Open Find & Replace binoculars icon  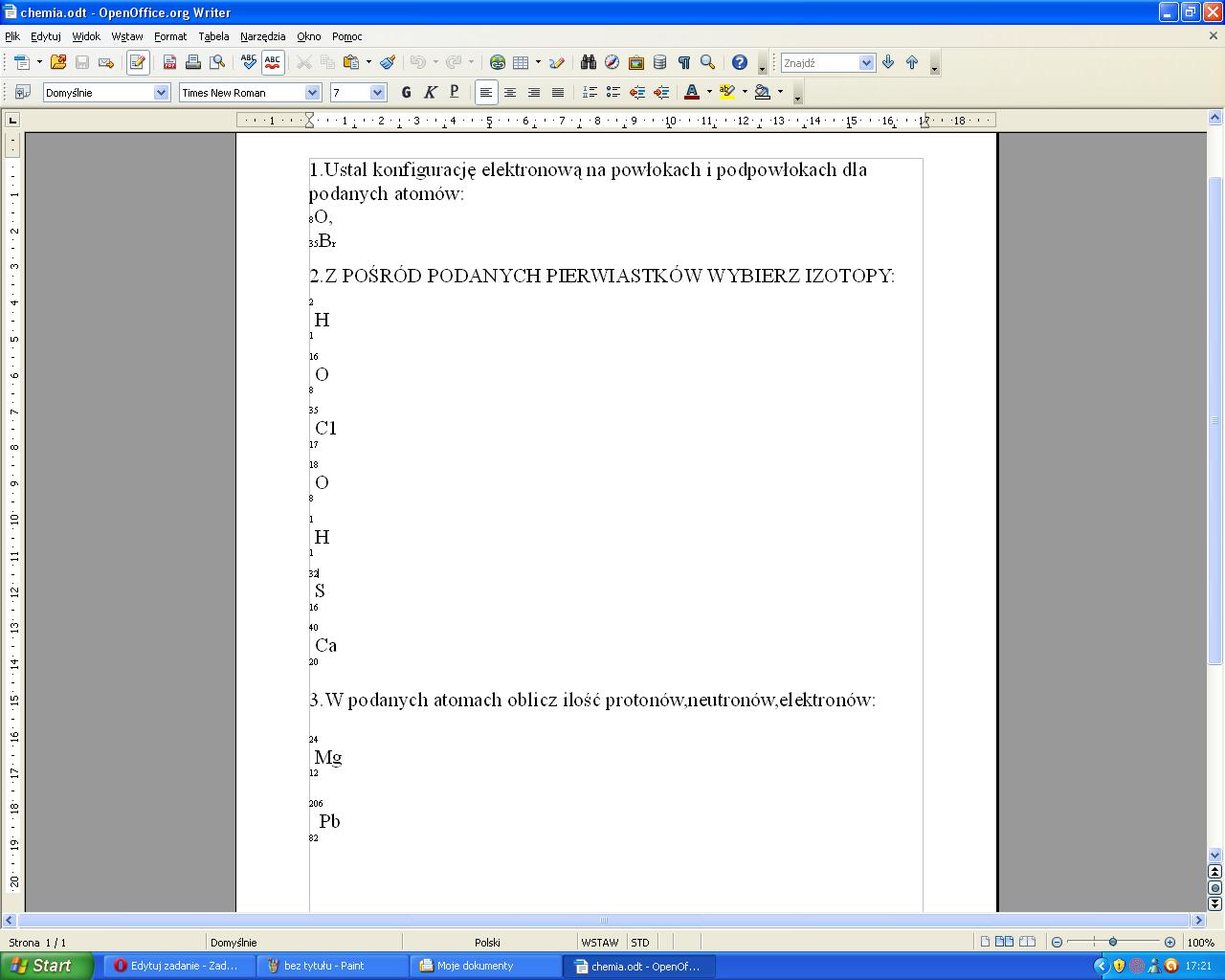click(588, 63)
